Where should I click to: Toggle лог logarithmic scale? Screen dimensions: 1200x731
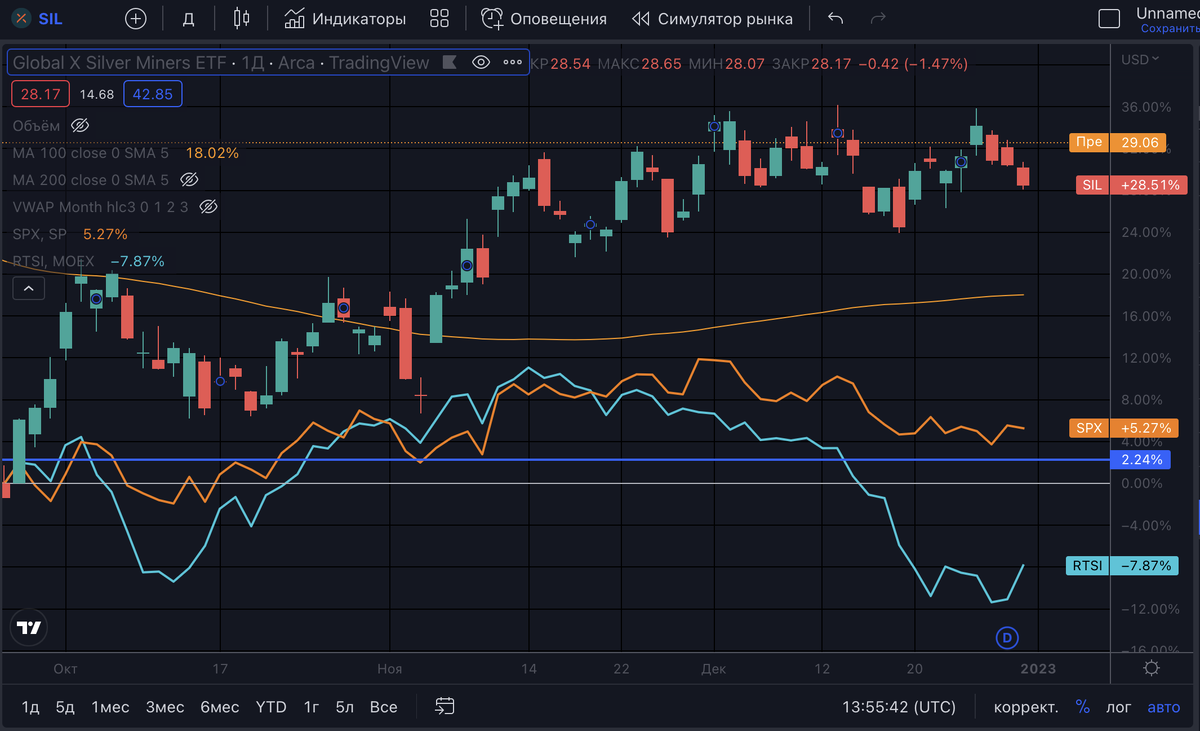1118,707
